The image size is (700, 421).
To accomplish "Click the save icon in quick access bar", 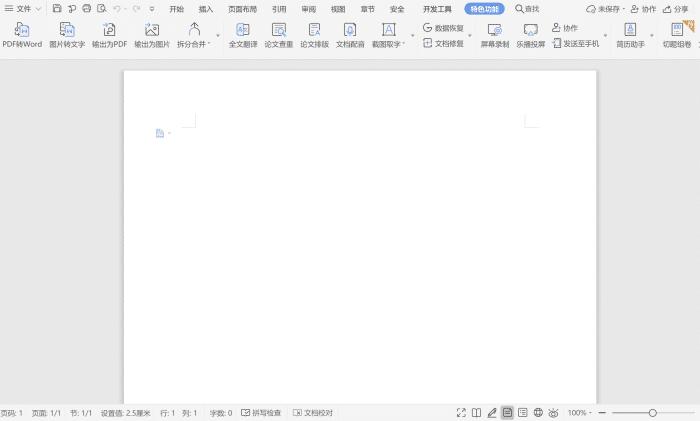I will click(57, 9).
